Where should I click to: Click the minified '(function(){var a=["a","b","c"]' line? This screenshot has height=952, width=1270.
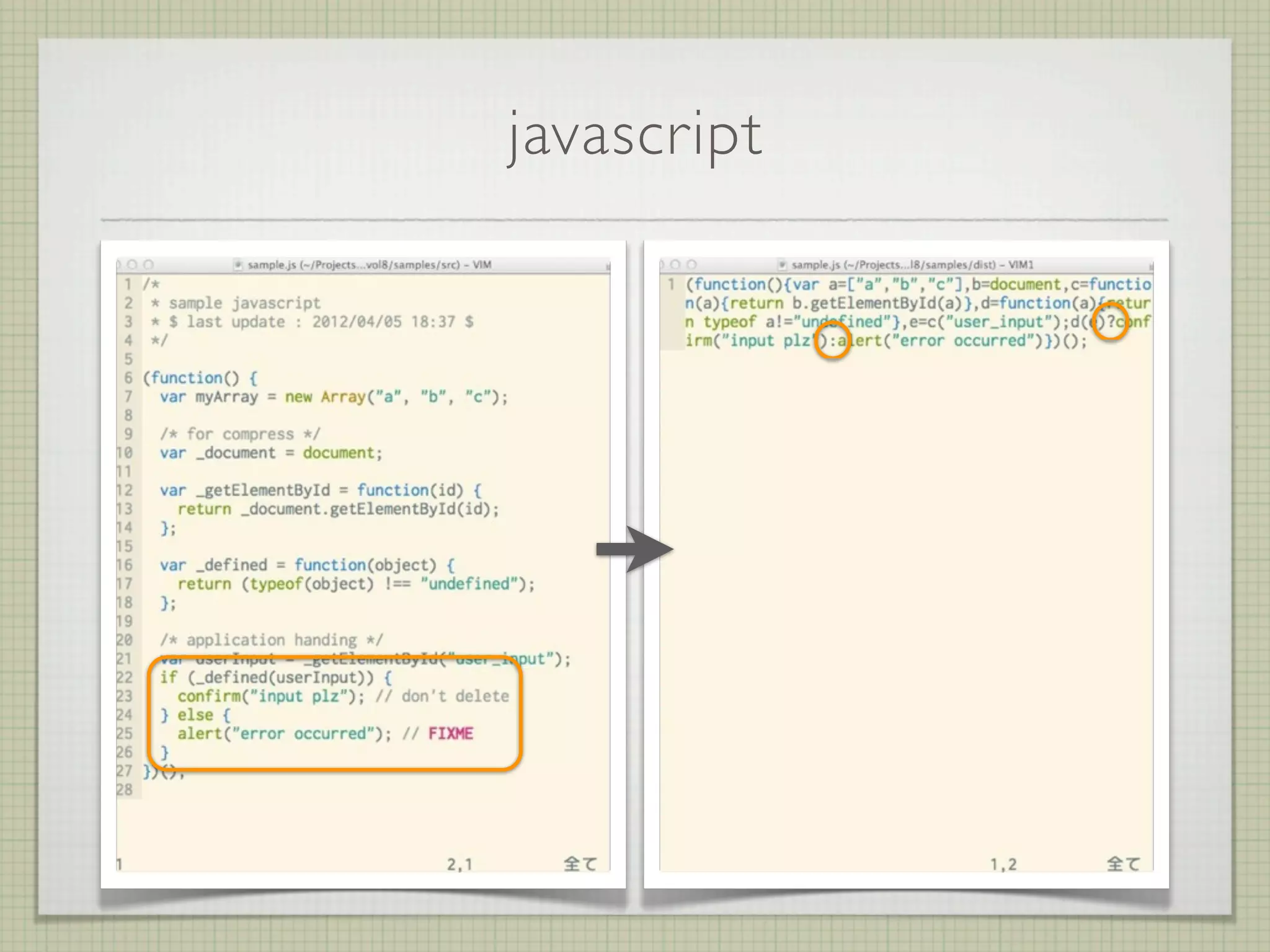click(918, 284)
